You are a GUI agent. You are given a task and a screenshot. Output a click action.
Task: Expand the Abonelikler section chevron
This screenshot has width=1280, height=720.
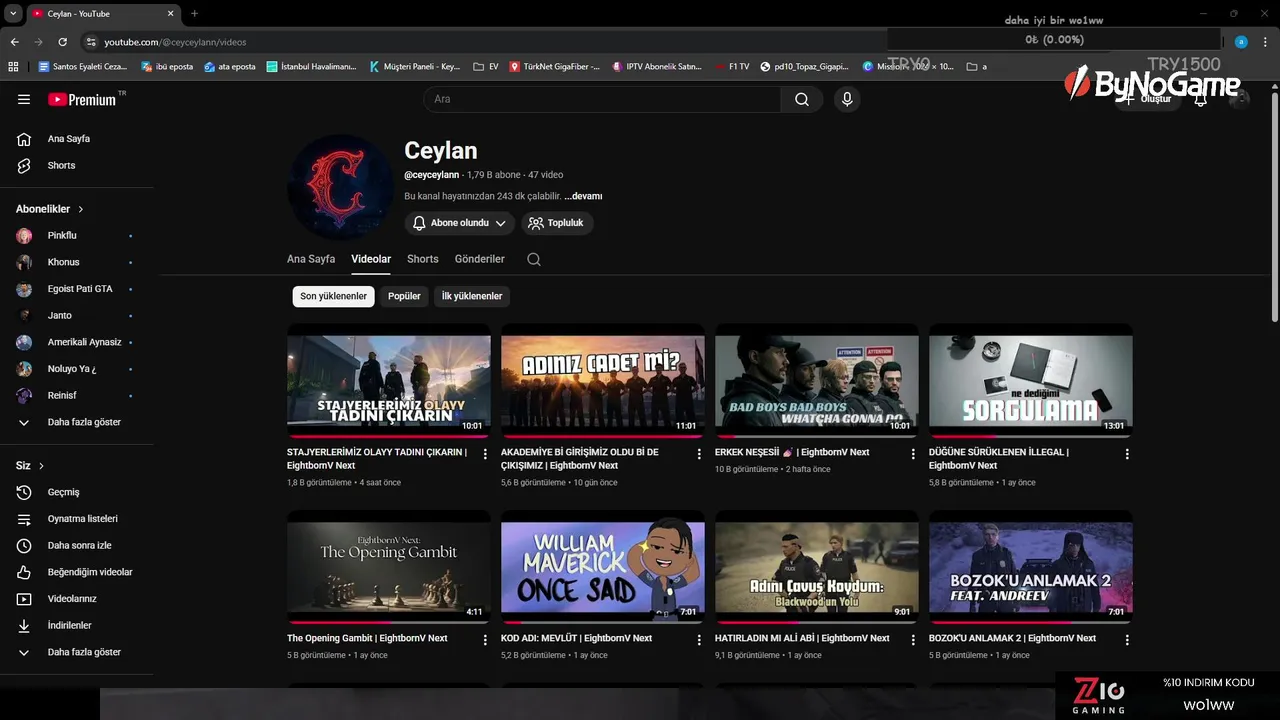point(81,209)
